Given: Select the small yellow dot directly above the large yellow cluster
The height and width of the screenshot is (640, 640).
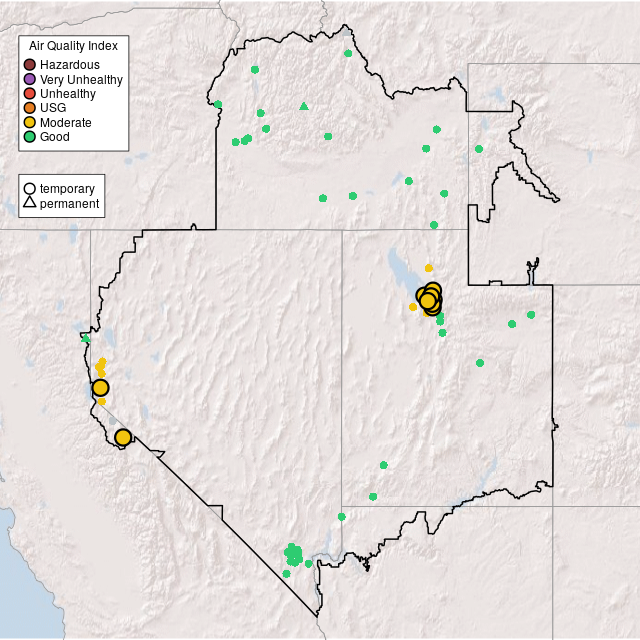Looking at the screenshot, I should click(x=429, y=268).
